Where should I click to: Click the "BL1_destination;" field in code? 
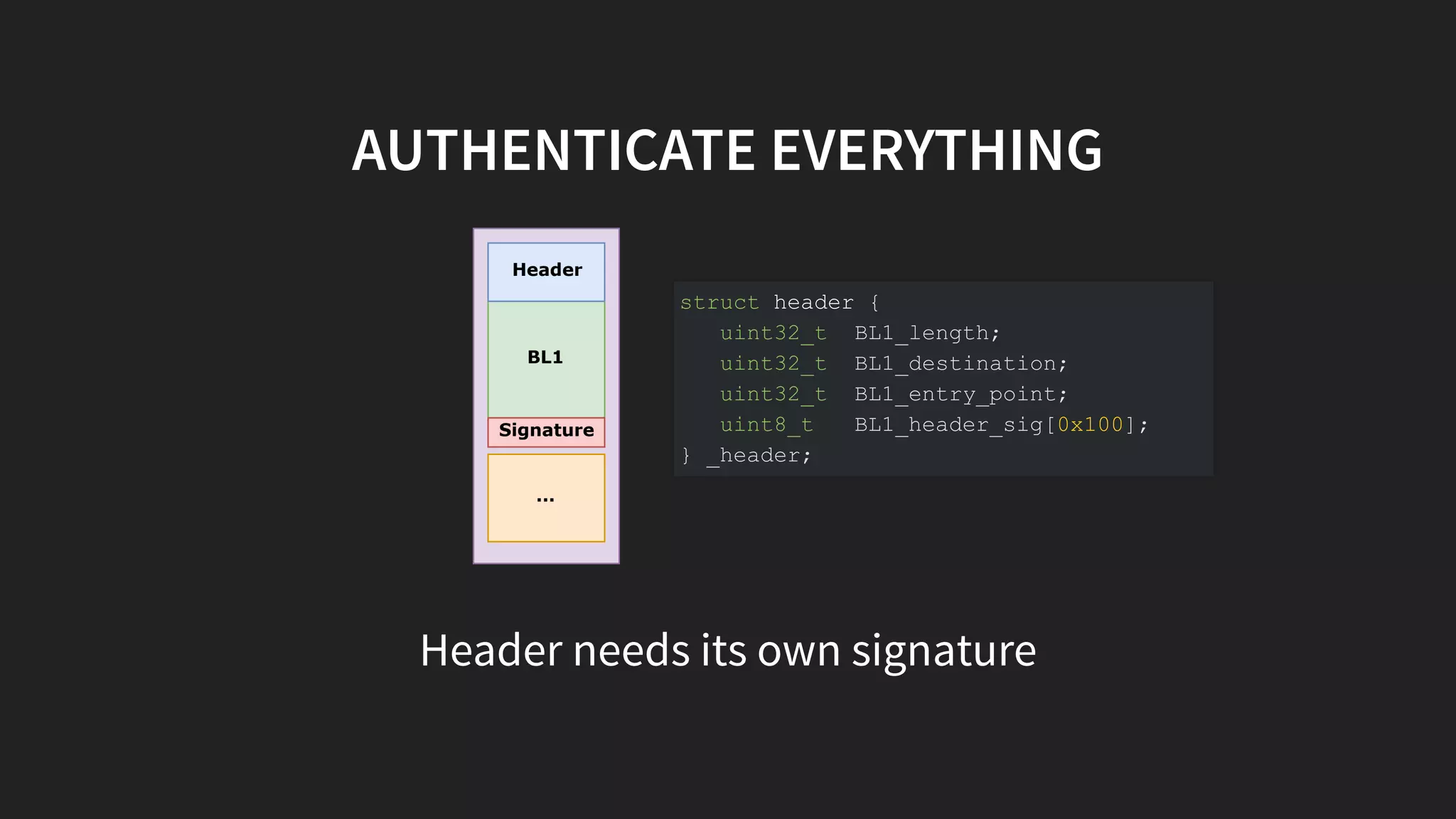[960, 364]
